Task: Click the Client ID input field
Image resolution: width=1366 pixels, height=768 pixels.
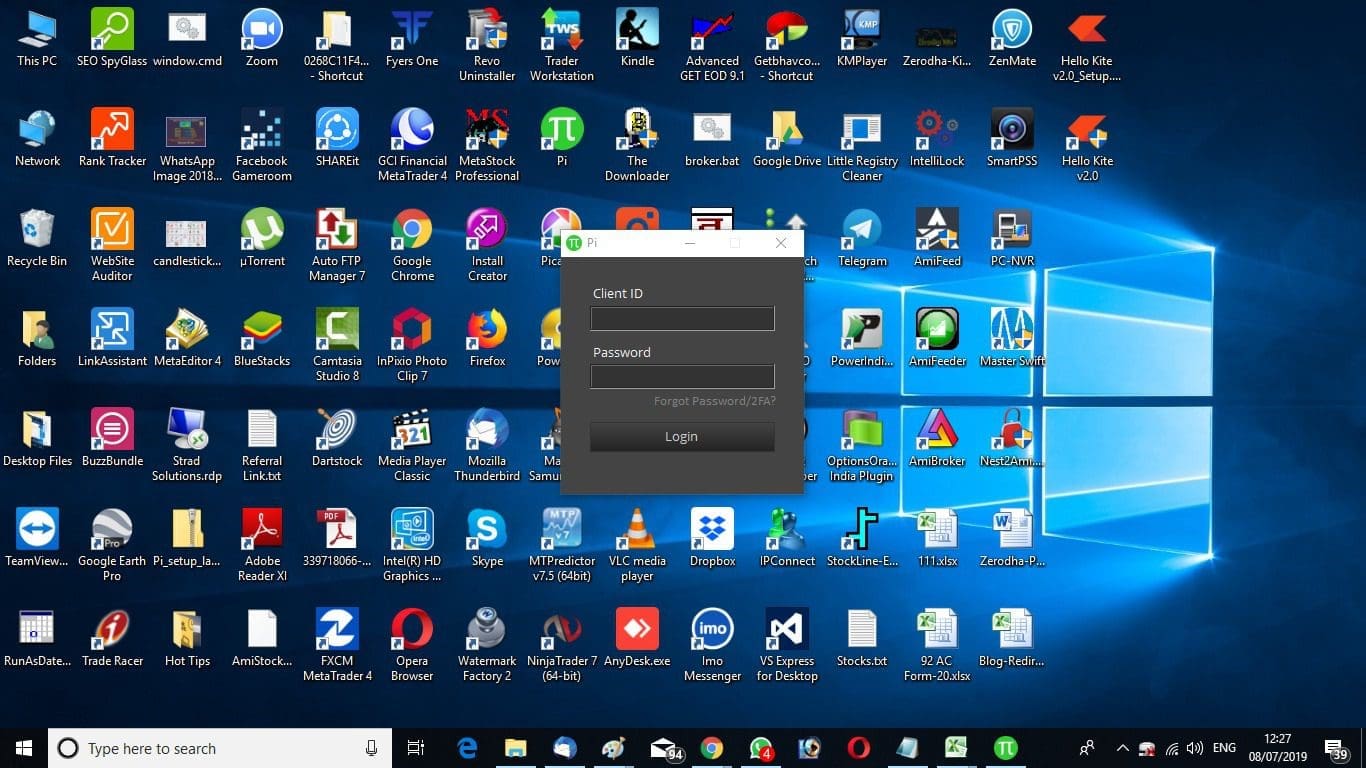Action: 682,319
